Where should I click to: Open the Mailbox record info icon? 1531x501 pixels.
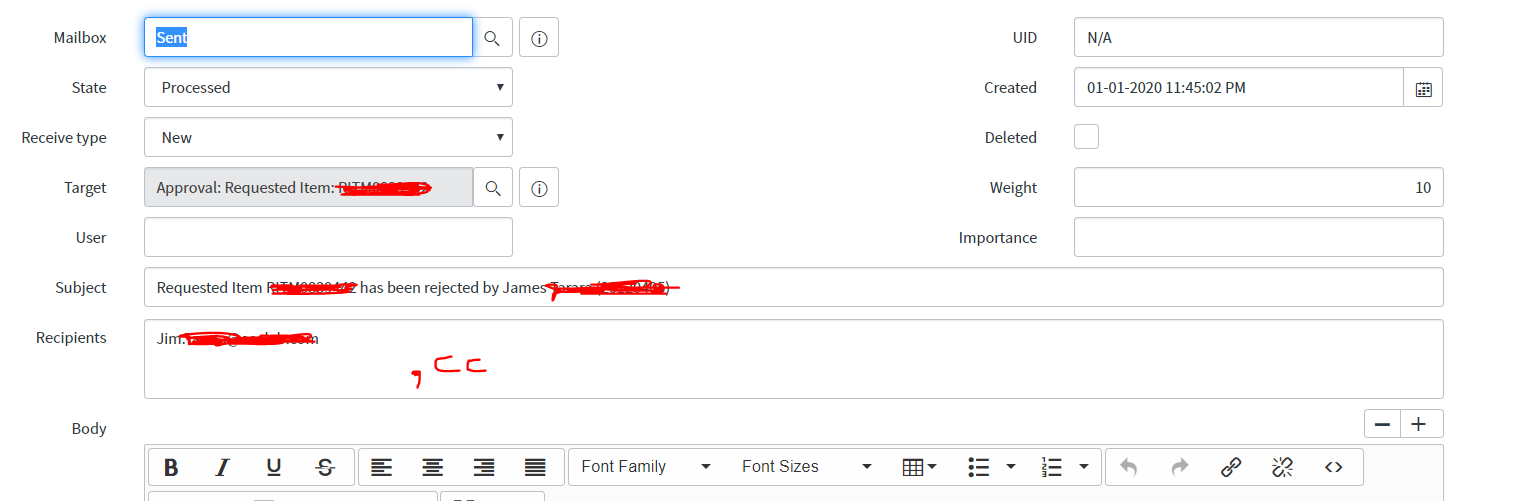pos(539,38)
